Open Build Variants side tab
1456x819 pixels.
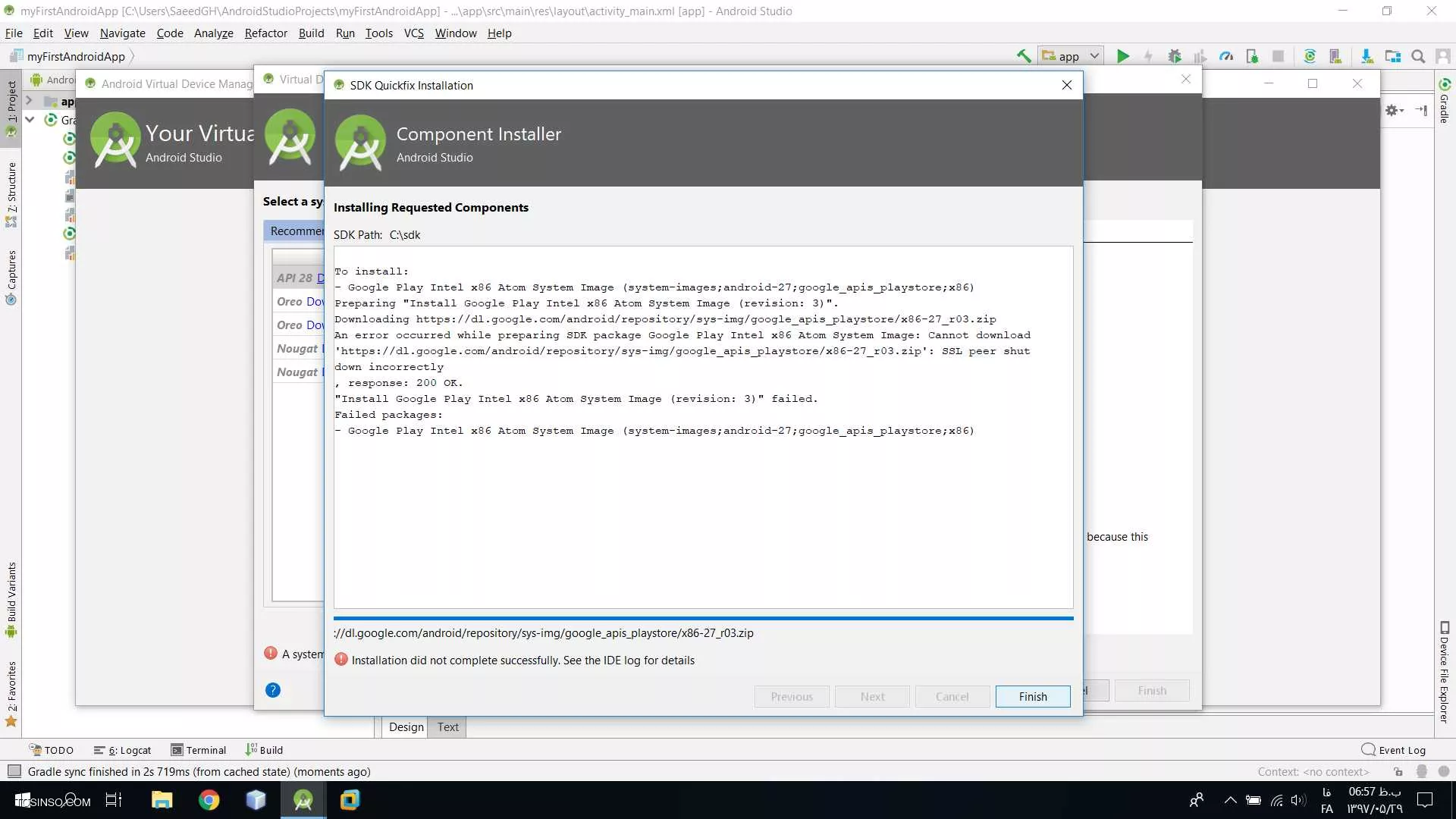click(x=11, y=600)
